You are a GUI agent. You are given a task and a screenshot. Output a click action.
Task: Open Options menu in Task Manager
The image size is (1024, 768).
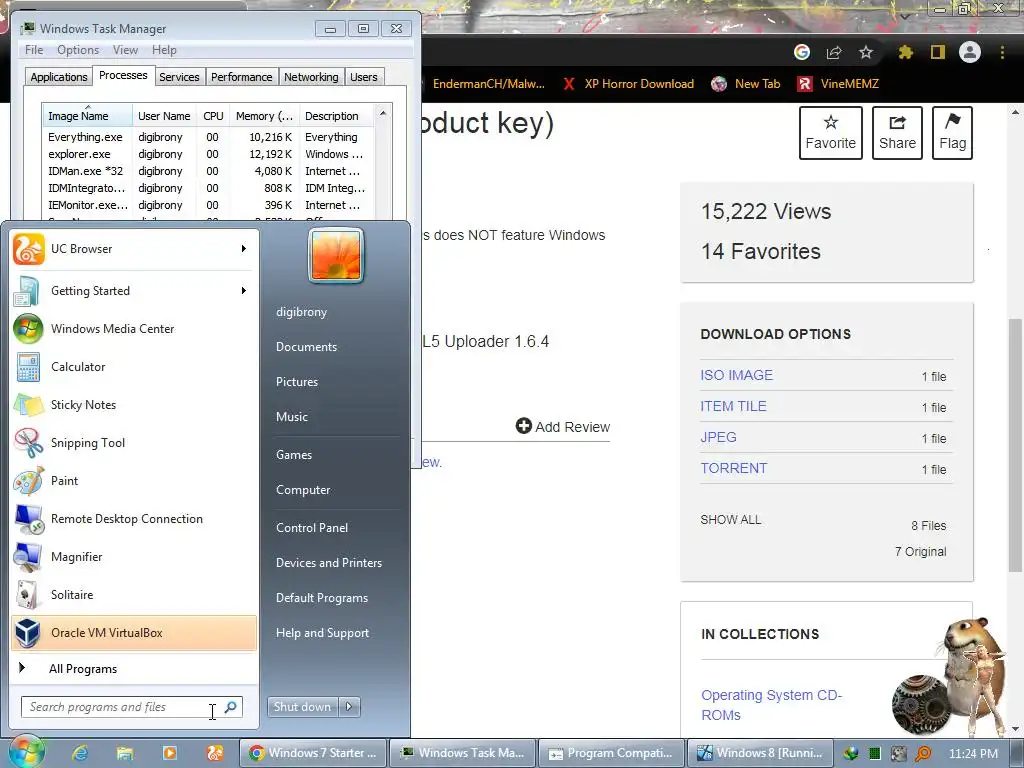(x=78, y=50)
